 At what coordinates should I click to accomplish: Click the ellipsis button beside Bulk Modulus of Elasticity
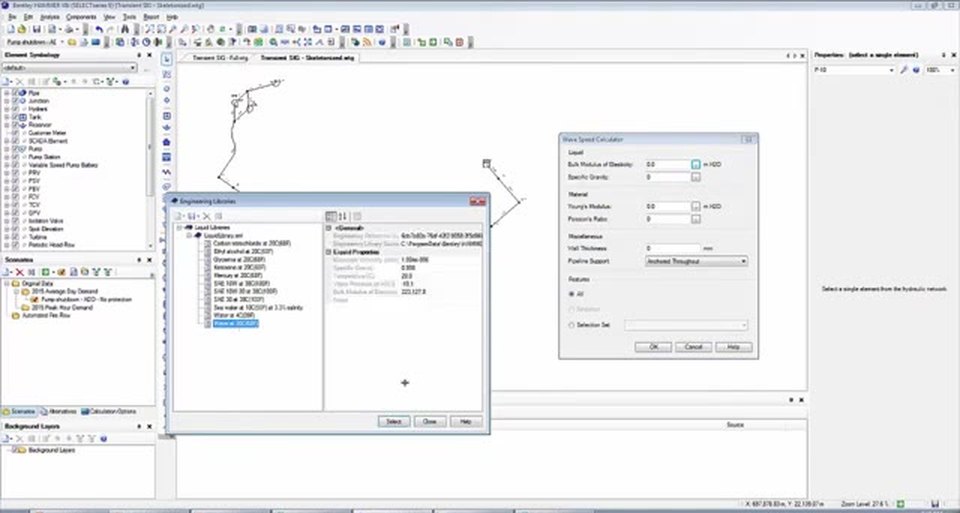696,165
